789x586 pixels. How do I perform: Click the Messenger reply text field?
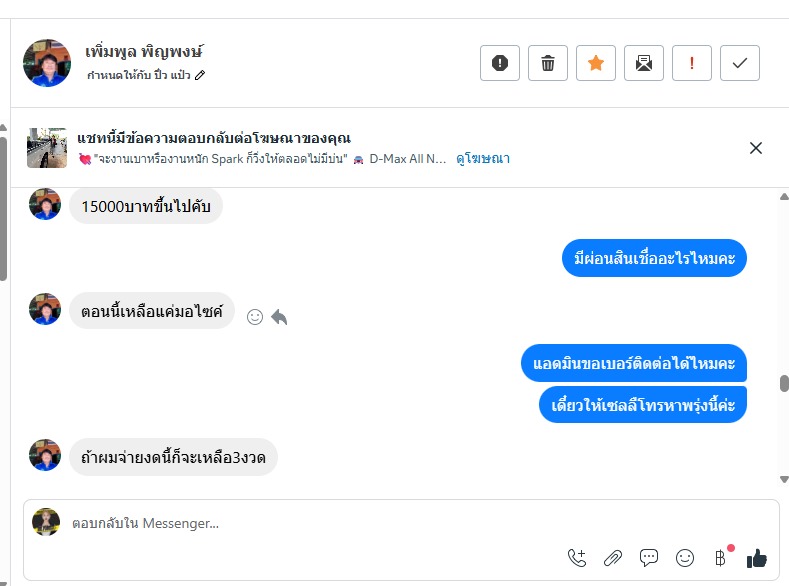[300, 523]
